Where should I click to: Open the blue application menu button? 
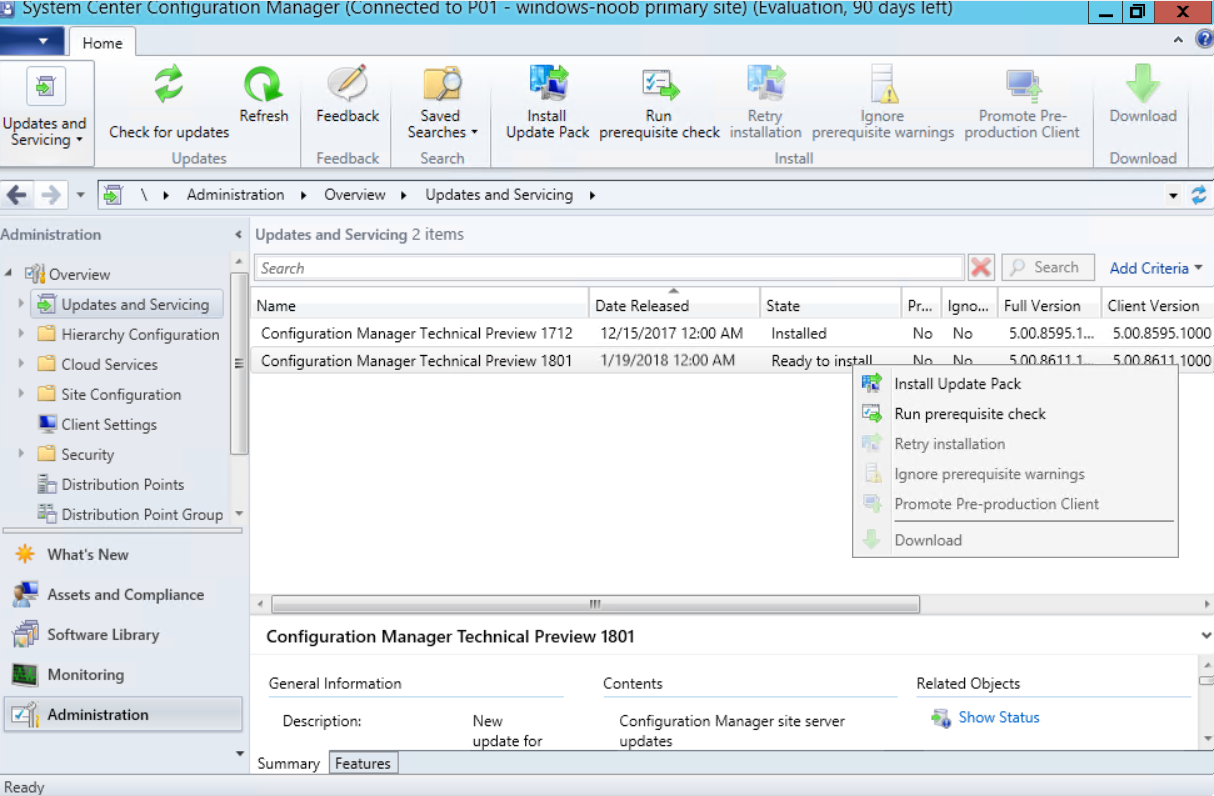(x=31, y=42)
